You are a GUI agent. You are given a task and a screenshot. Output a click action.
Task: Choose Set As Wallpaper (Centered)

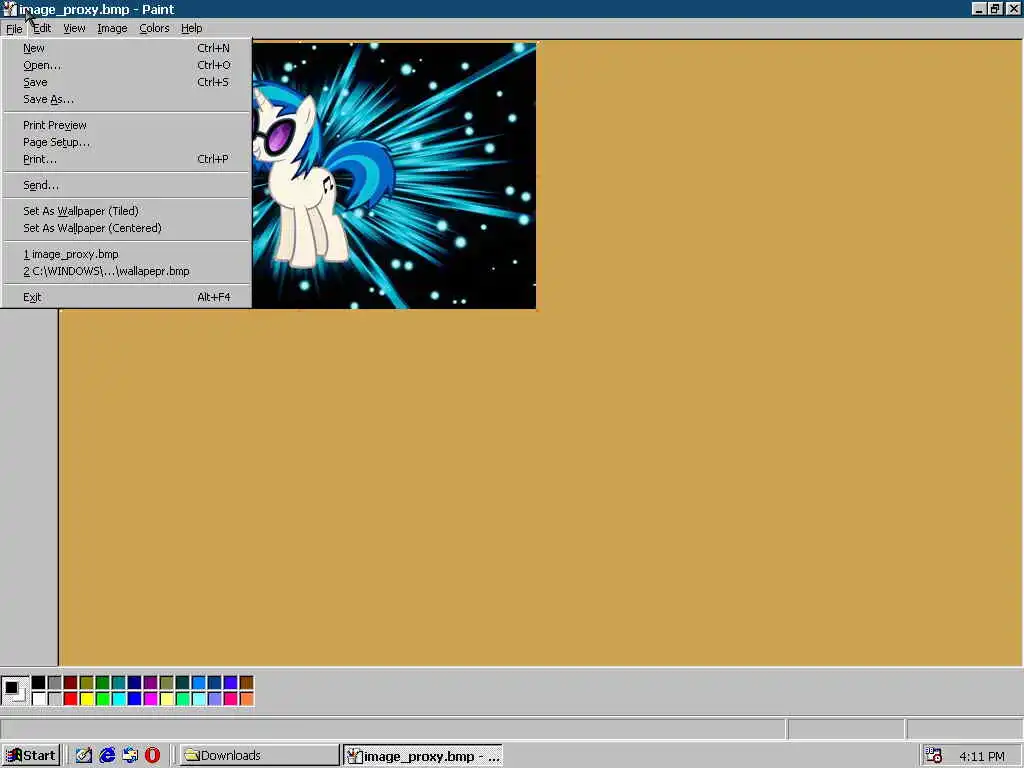pyautogui.click(x=126, y=228)
